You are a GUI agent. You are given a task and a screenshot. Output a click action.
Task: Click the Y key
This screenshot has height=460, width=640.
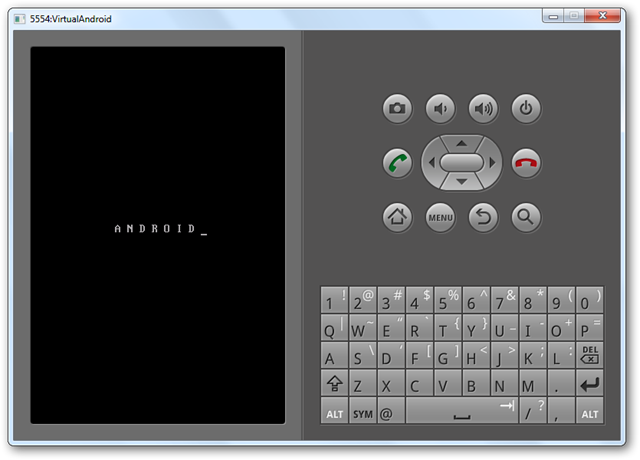click(476, 327)
